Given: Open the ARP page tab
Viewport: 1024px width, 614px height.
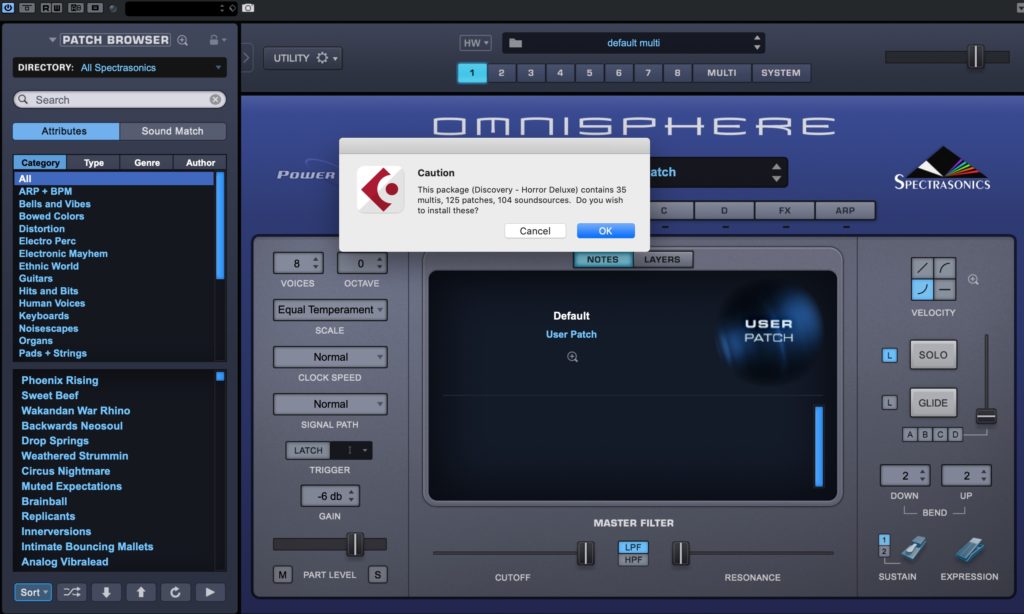Looking at the screenshot, I should coord(844,210).
